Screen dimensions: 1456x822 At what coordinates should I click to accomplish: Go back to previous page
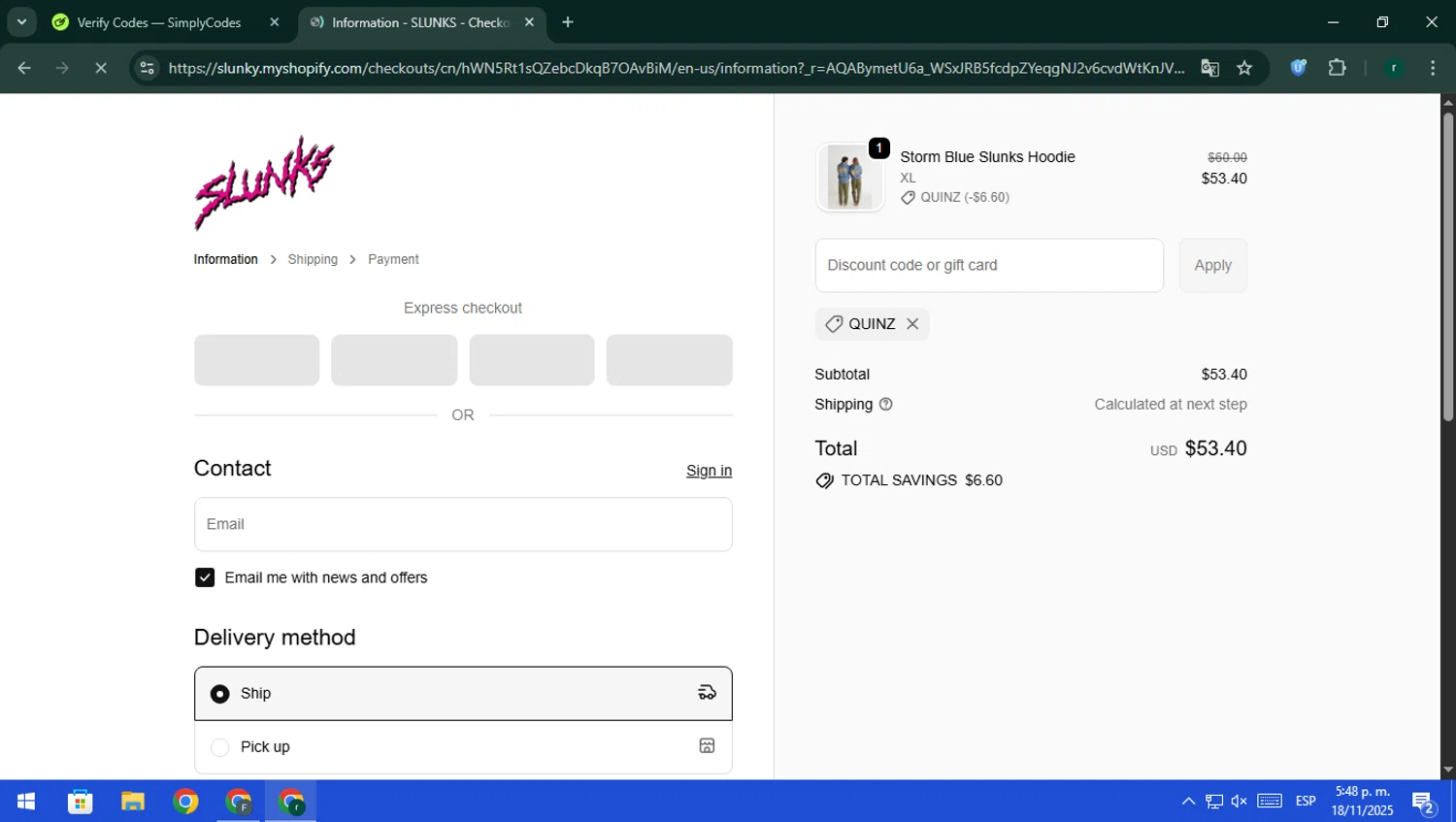[x=24, y=68]
